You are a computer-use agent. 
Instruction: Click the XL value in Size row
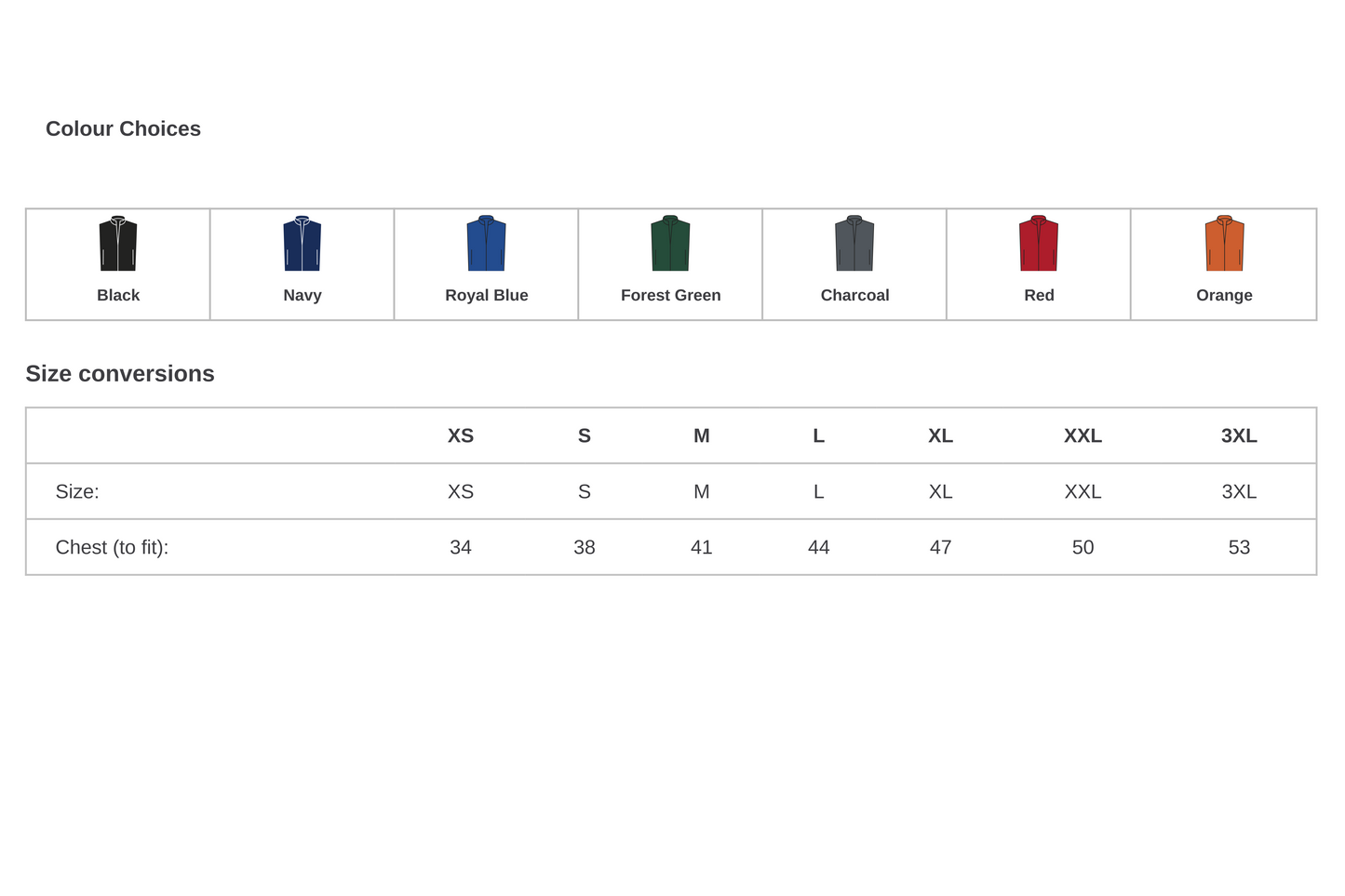(941, 491)
